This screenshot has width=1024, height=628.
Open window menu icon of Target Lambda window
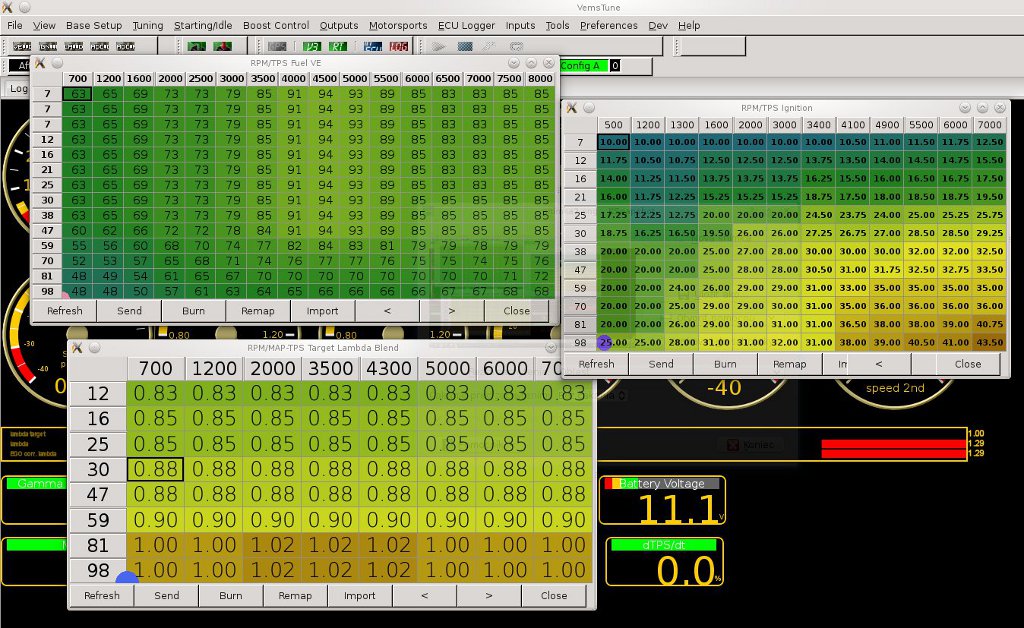coord(77,348)
